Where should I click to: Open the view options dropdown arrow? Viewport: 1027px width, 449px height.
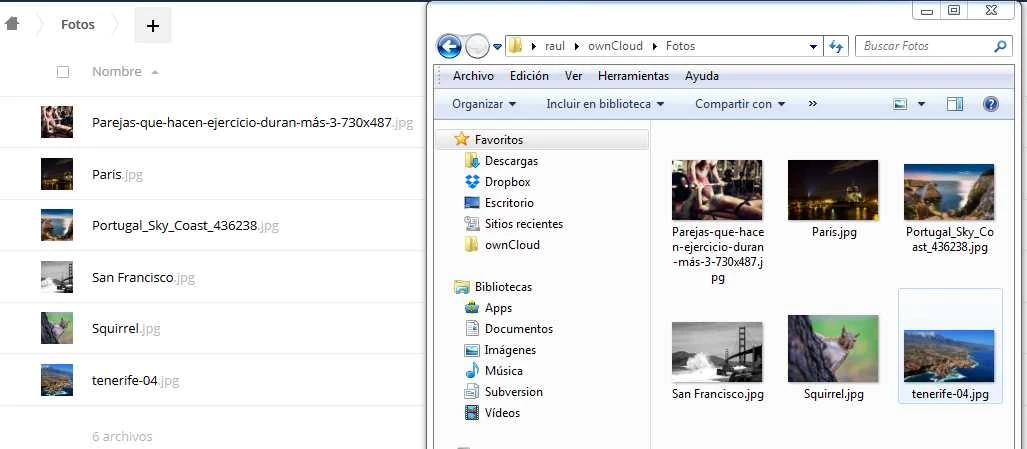coord(922,104)
